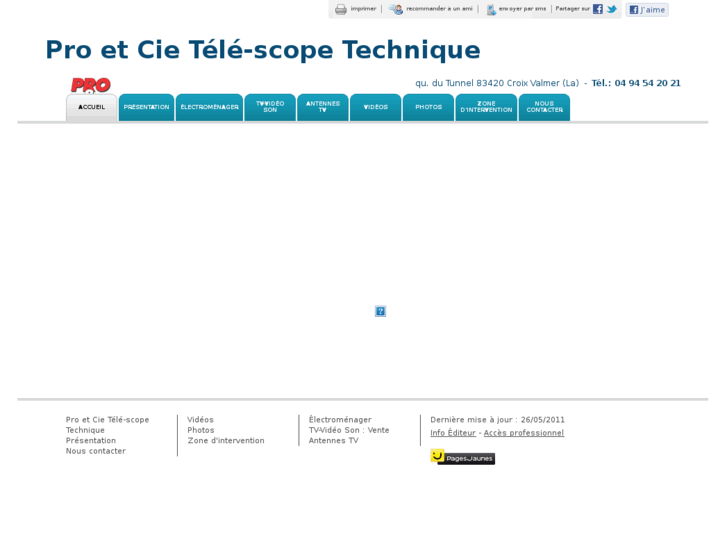Screen dimensions: 727x545
Task: Click the 'imprimer' link
Action: pos(363,8)
